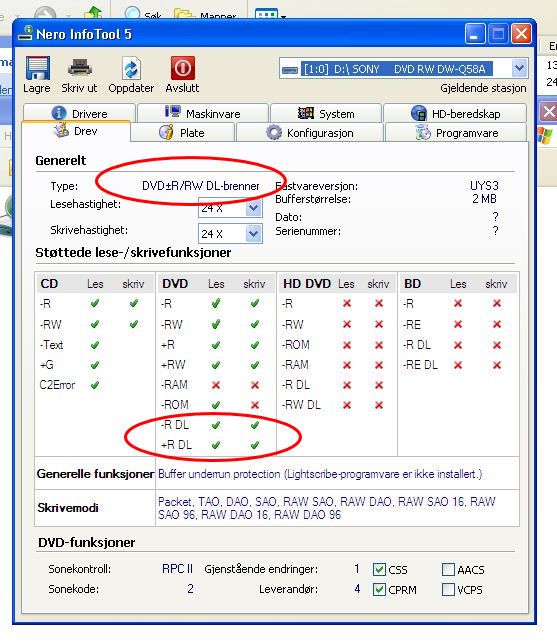Enable the VCPS checkbox

pyautogui.click(x=448, y=590)
